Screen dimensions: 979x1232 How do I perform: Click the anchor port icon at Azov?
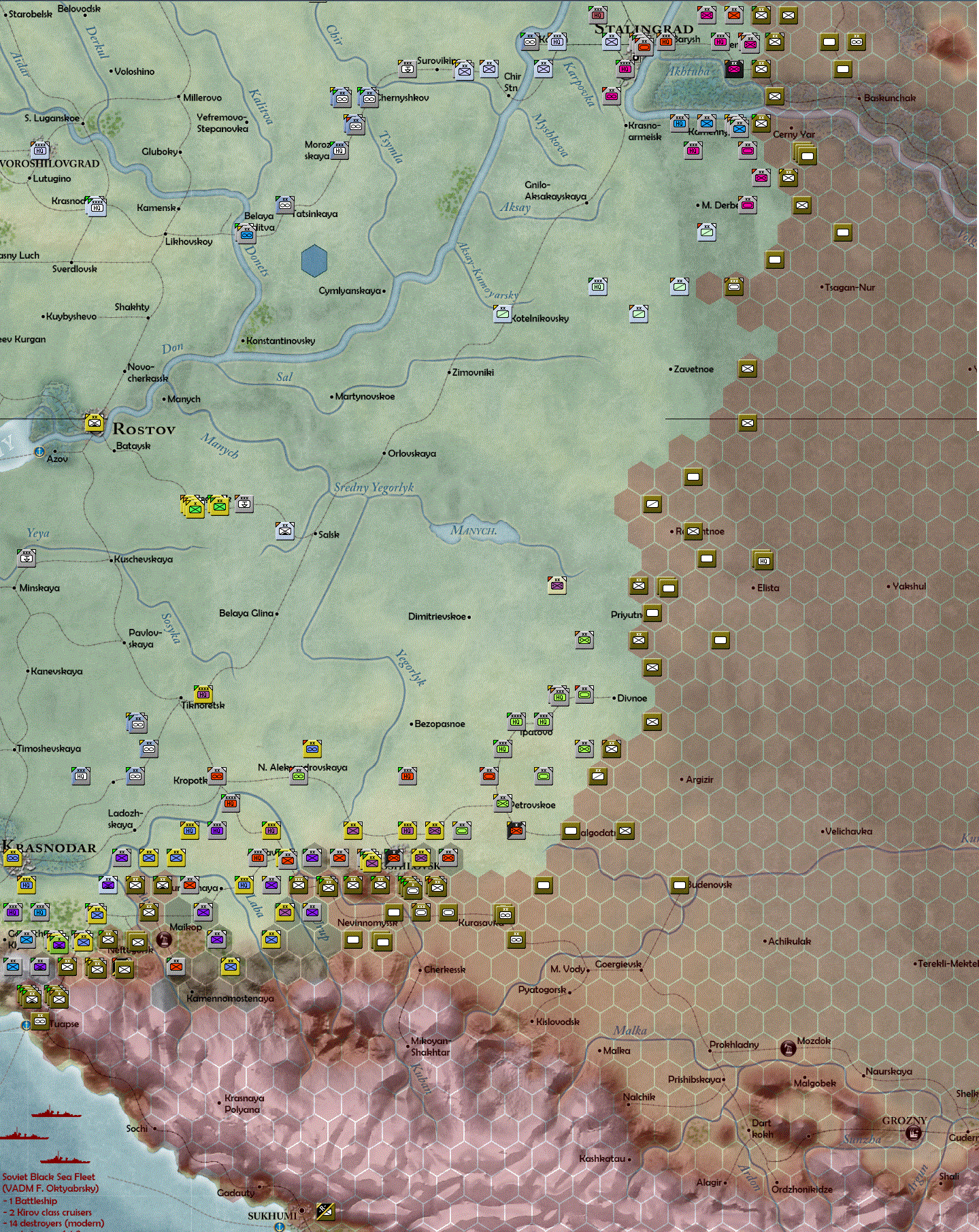click(x=39, y=451)
